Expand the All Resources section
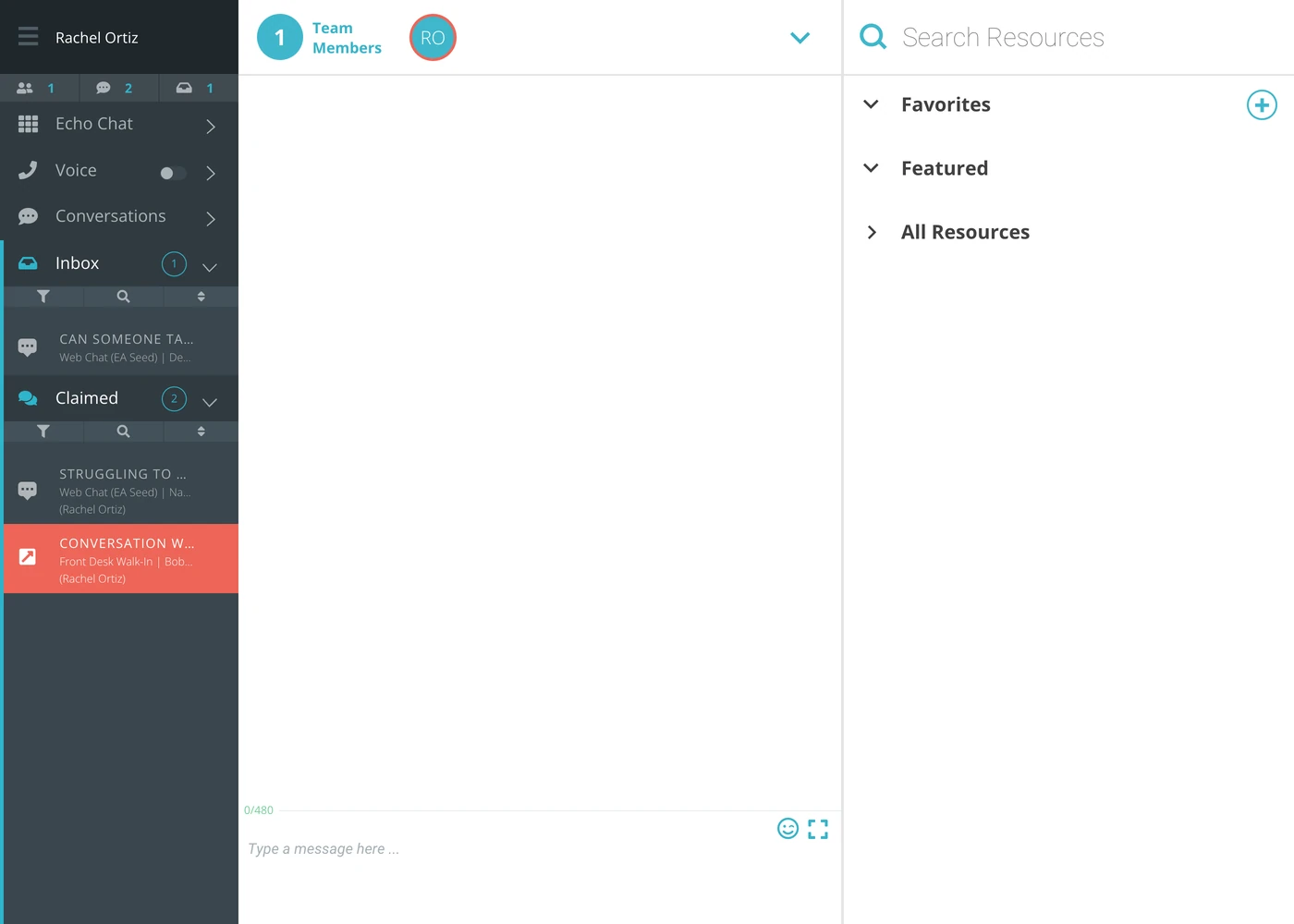The height and width of the screenshot is (924, 1294). (871, 232)
